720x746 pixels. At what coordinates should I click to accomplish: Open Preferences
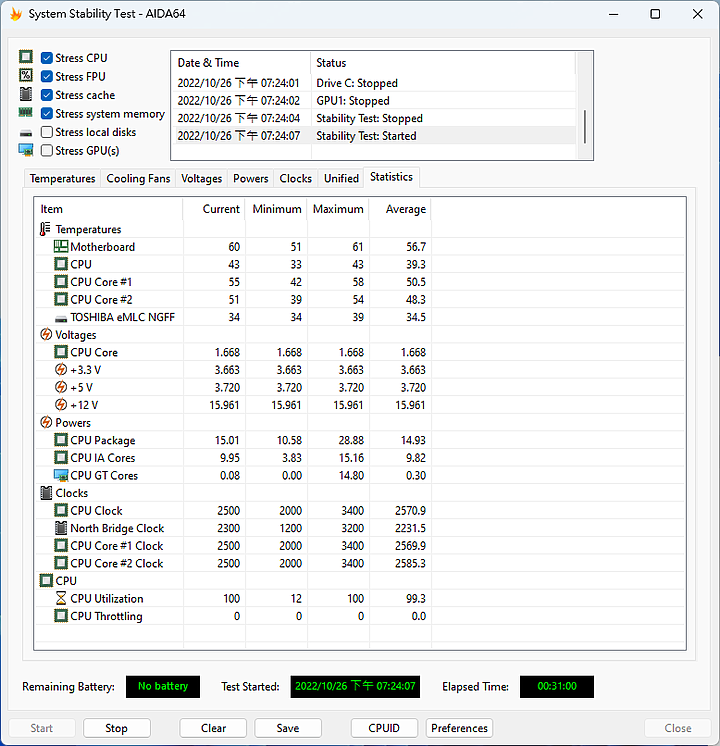pos(459,728)
